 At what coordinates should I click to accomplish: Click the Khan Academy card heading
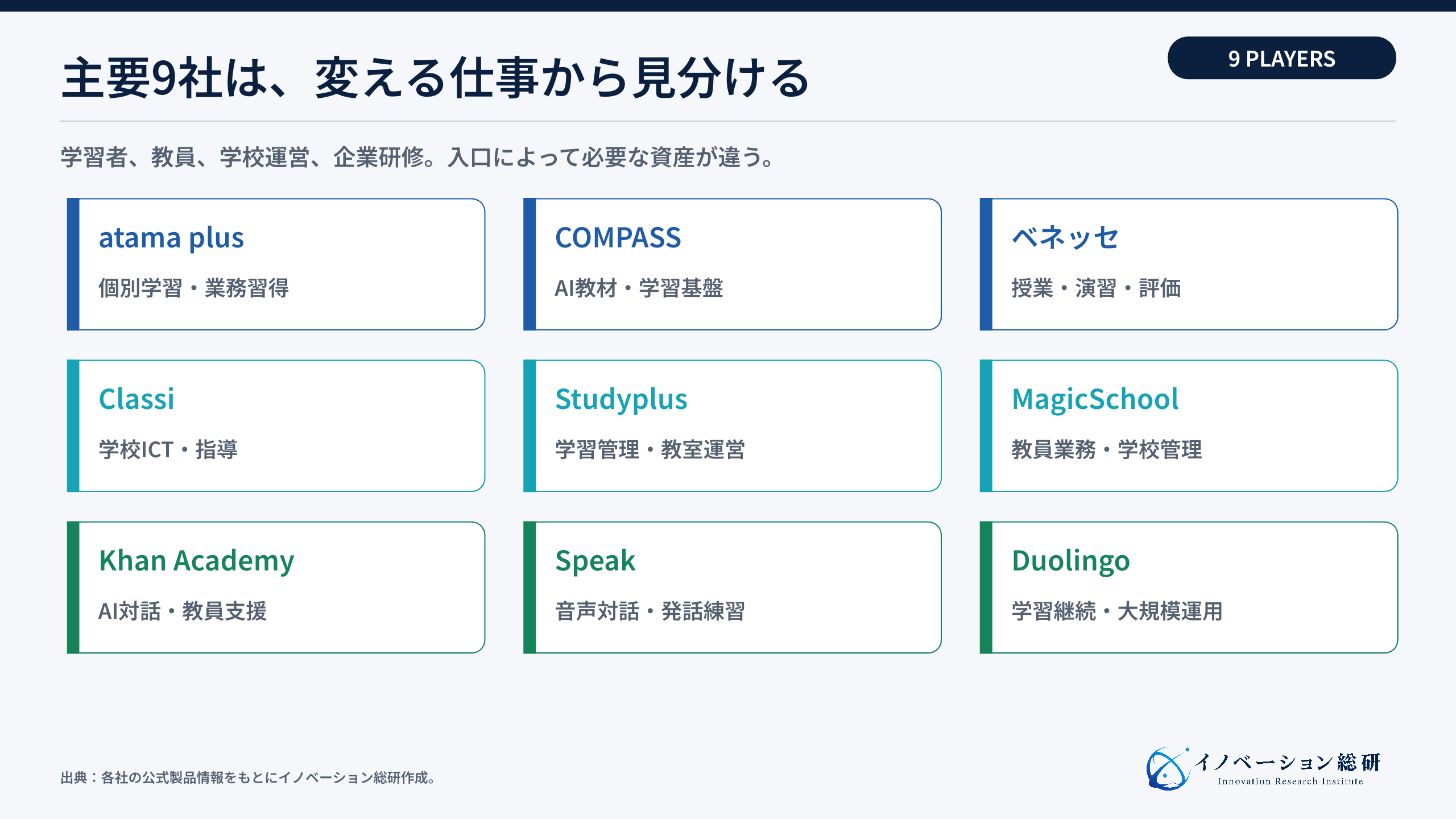pos(196,561)
